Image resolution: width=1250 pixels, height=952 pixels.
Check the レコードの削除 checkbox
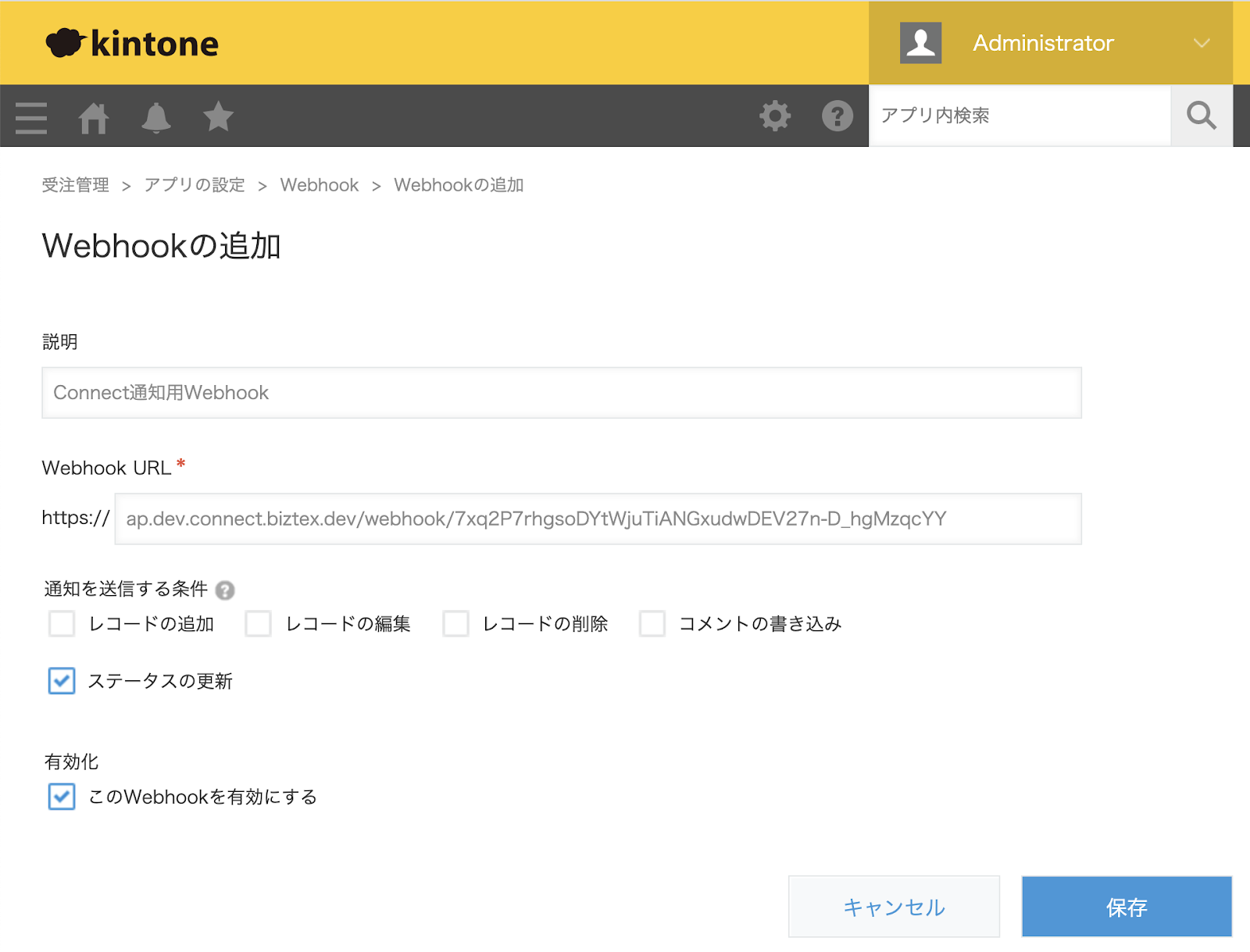455,624
